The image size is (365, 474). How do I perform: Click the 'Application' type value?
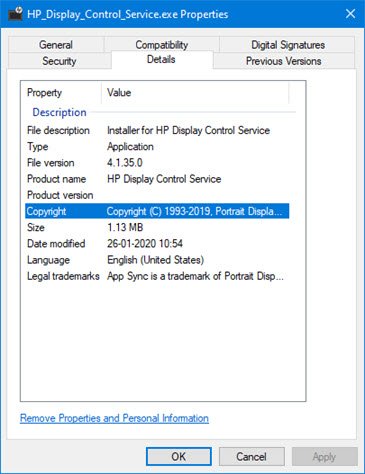pyautogui.click(x=130, y=147)
